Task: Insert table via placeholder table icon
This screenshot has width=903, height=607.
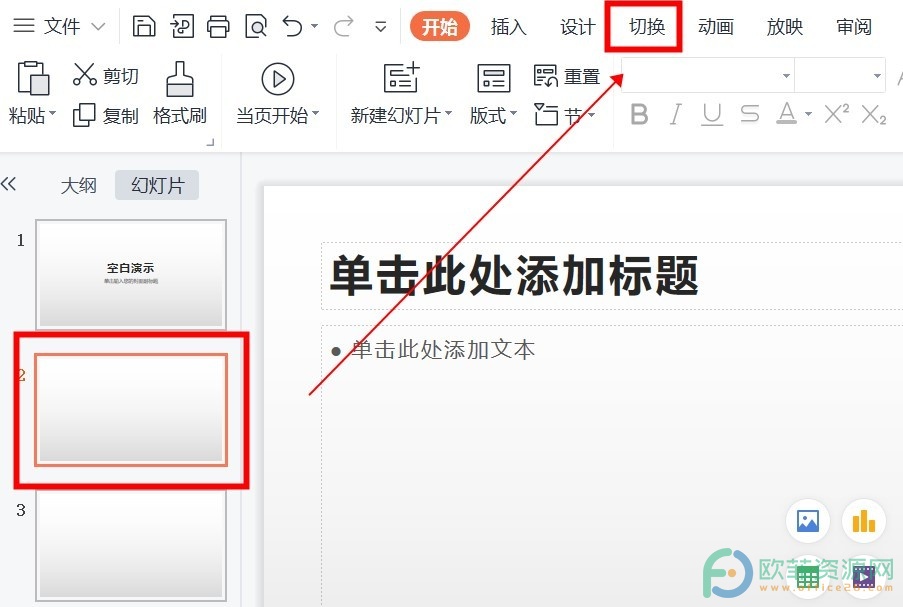Action: point(808,576)
